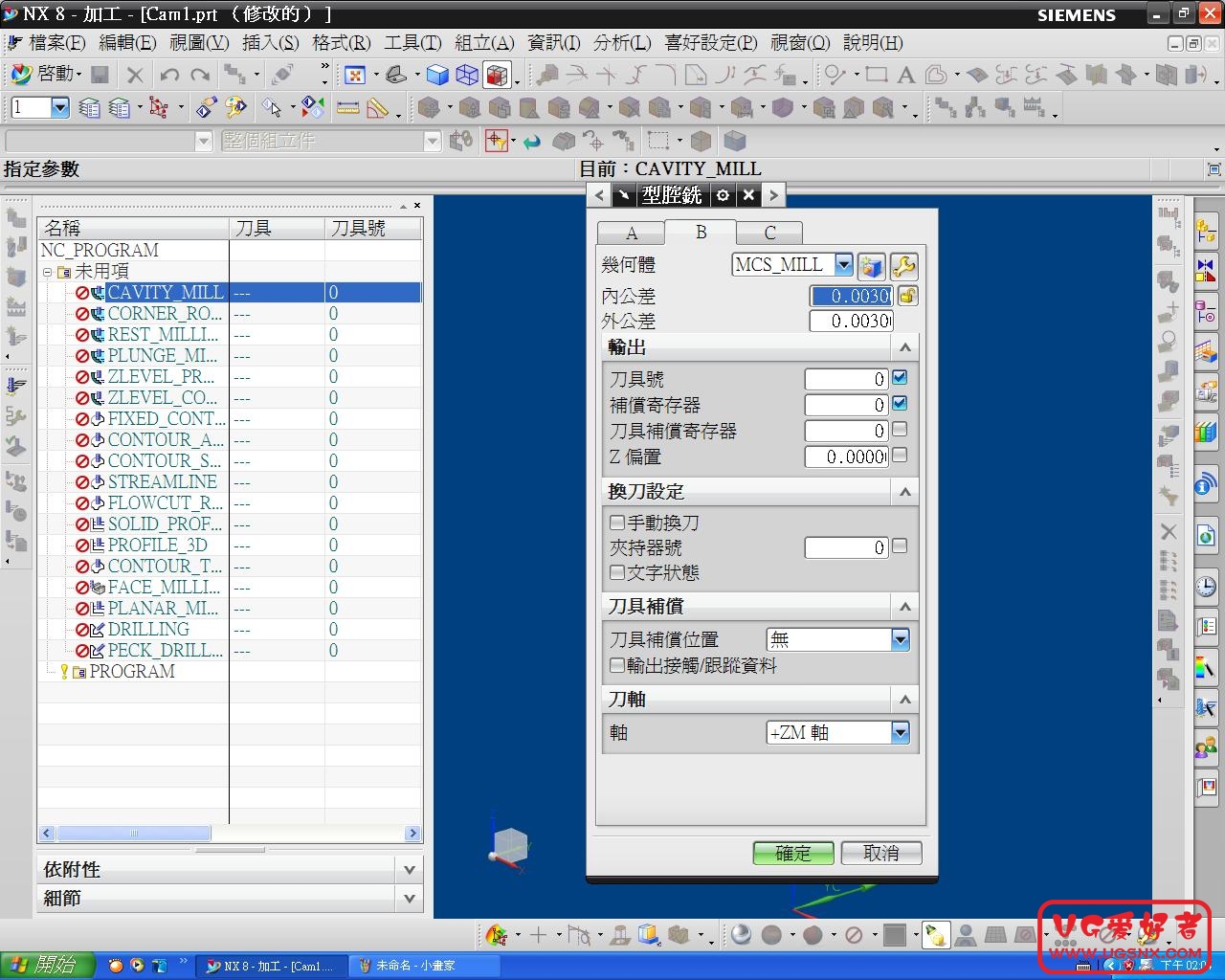Enable 文字狀態 checkbox
The height and width of the screenshot is (980, 1225).
pyautogui.click(x=617, y=572)
